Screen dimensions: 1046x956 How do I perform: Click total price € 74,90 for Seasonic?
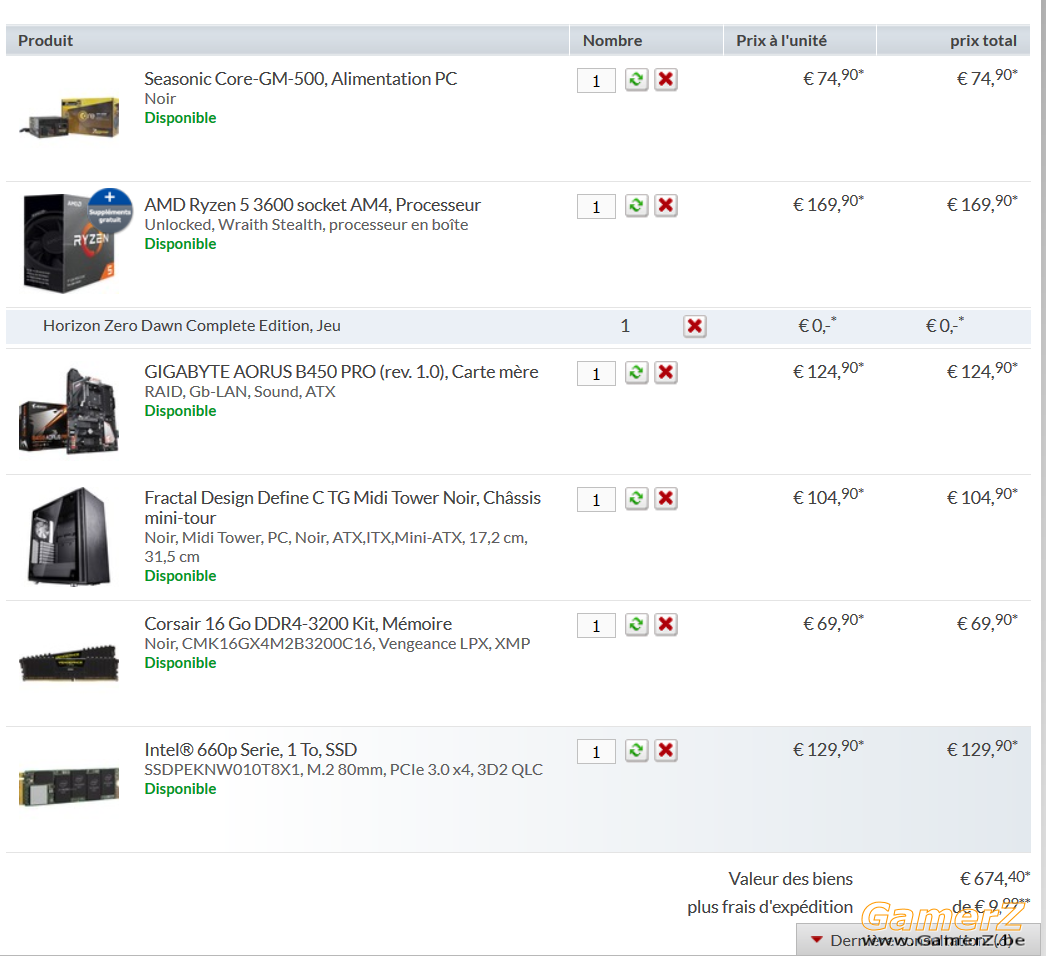[x=987, y=77]
